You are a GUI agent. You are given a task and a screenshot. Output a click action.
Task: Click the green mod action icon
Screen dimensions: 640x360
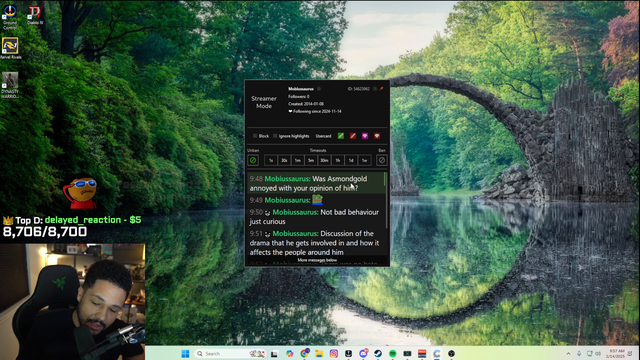click(x=341, y=136)
